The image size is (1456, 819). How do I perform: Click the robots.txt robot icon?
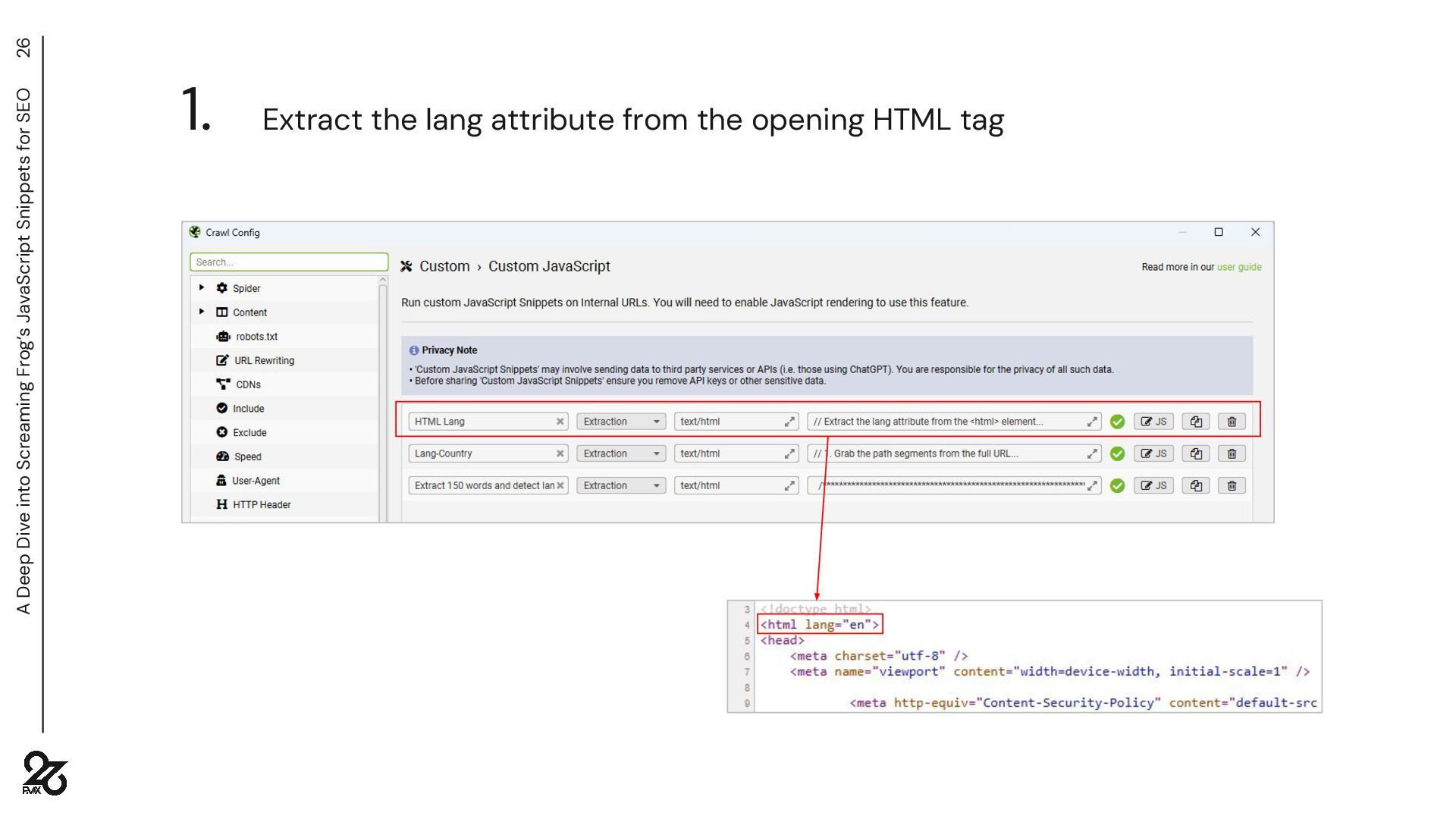tap(223, 336)
